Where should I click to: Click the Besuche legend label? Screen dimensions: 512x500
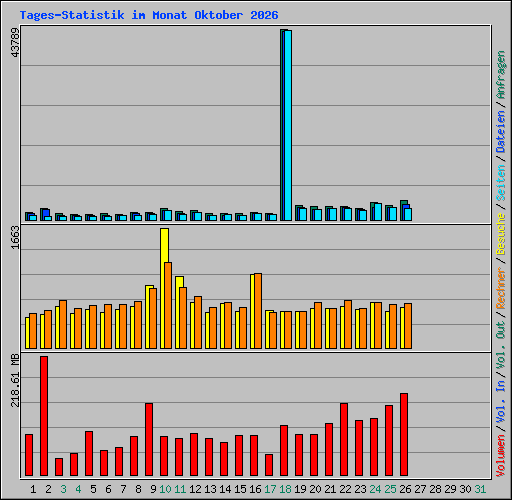tap(501, 234)
